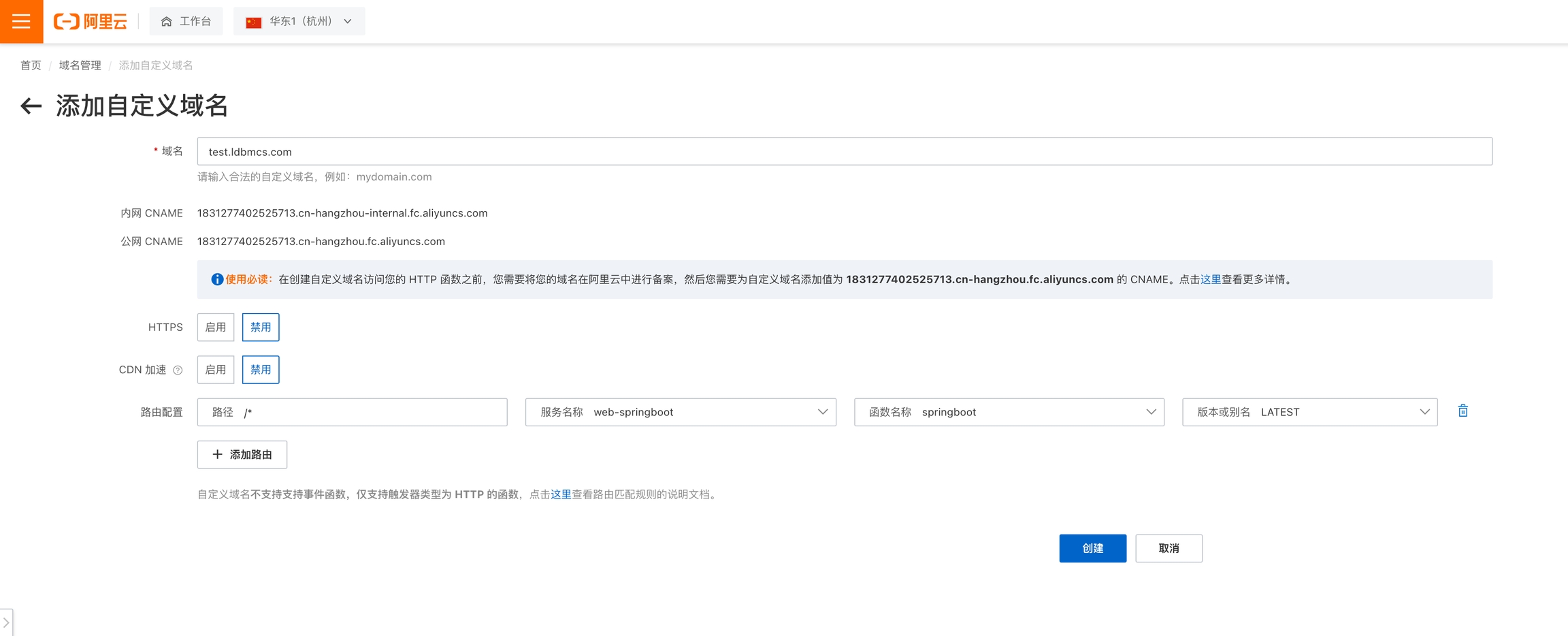Delete the route with trash icon
The height and width of the screenshot is (636, 1568).
click(x=1463, y=411)
